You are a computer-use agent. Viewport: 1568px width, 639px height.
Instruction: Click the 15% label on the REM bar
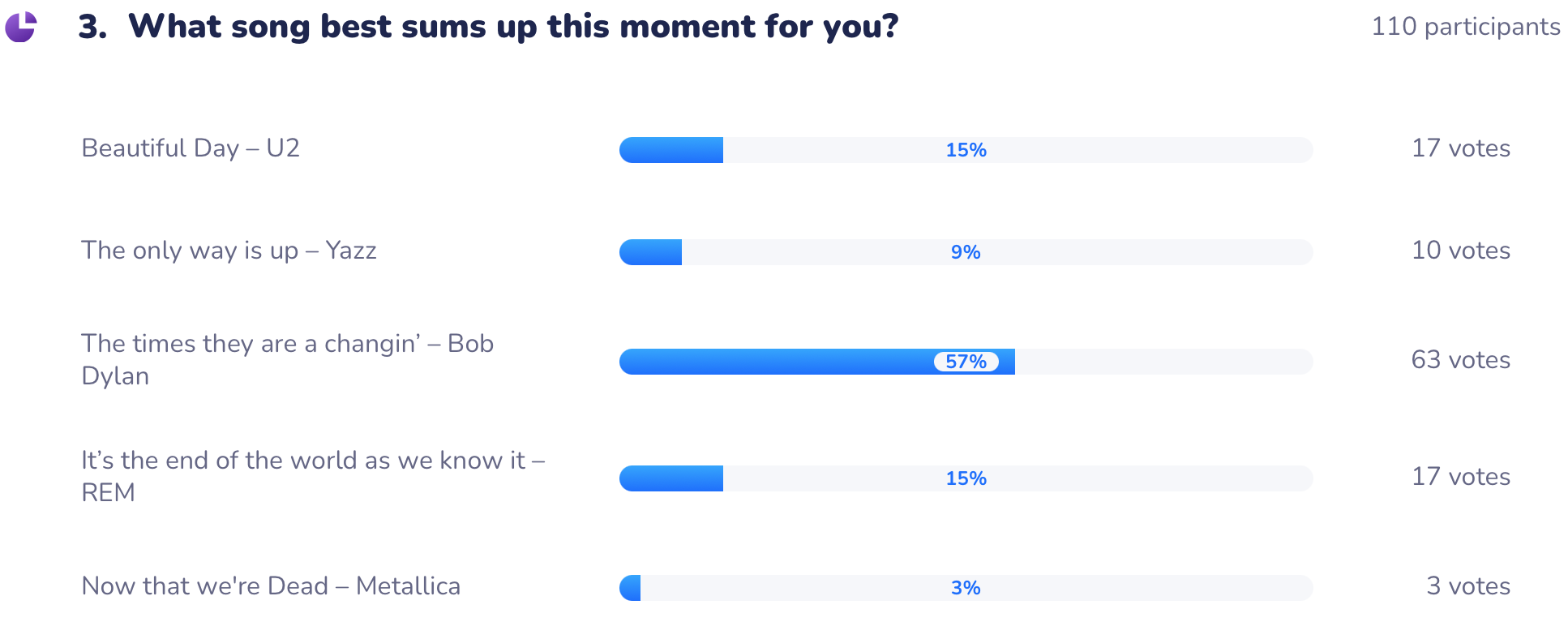pos(966,478)
